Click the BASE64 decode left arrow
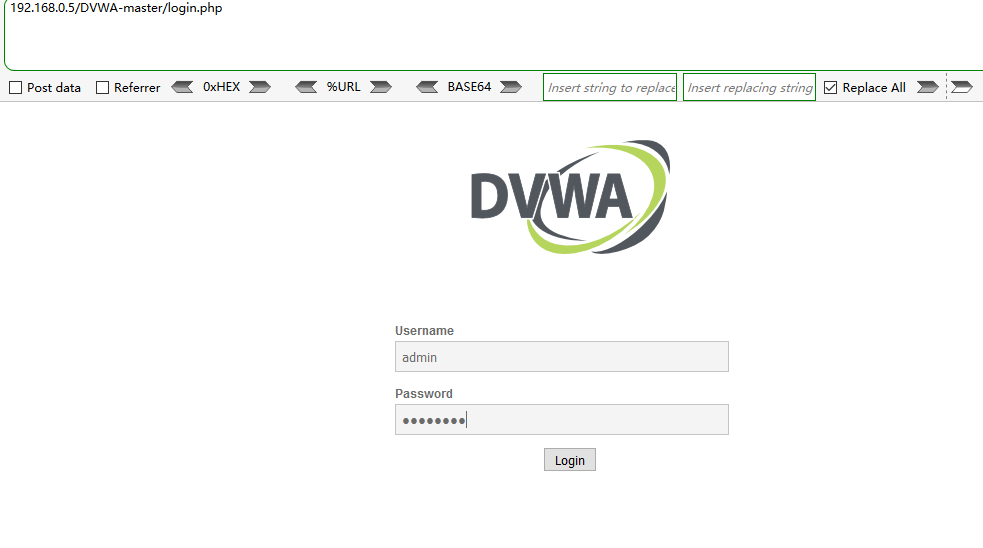 (x=427, y=87)
